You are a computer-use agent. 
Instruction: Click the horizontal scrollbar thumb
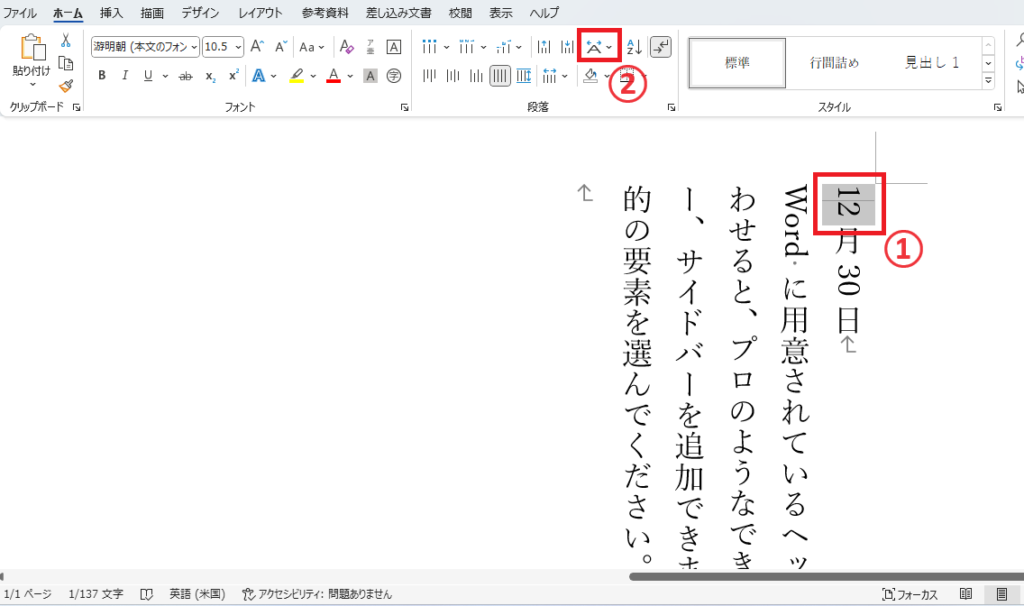coord(826,577)
